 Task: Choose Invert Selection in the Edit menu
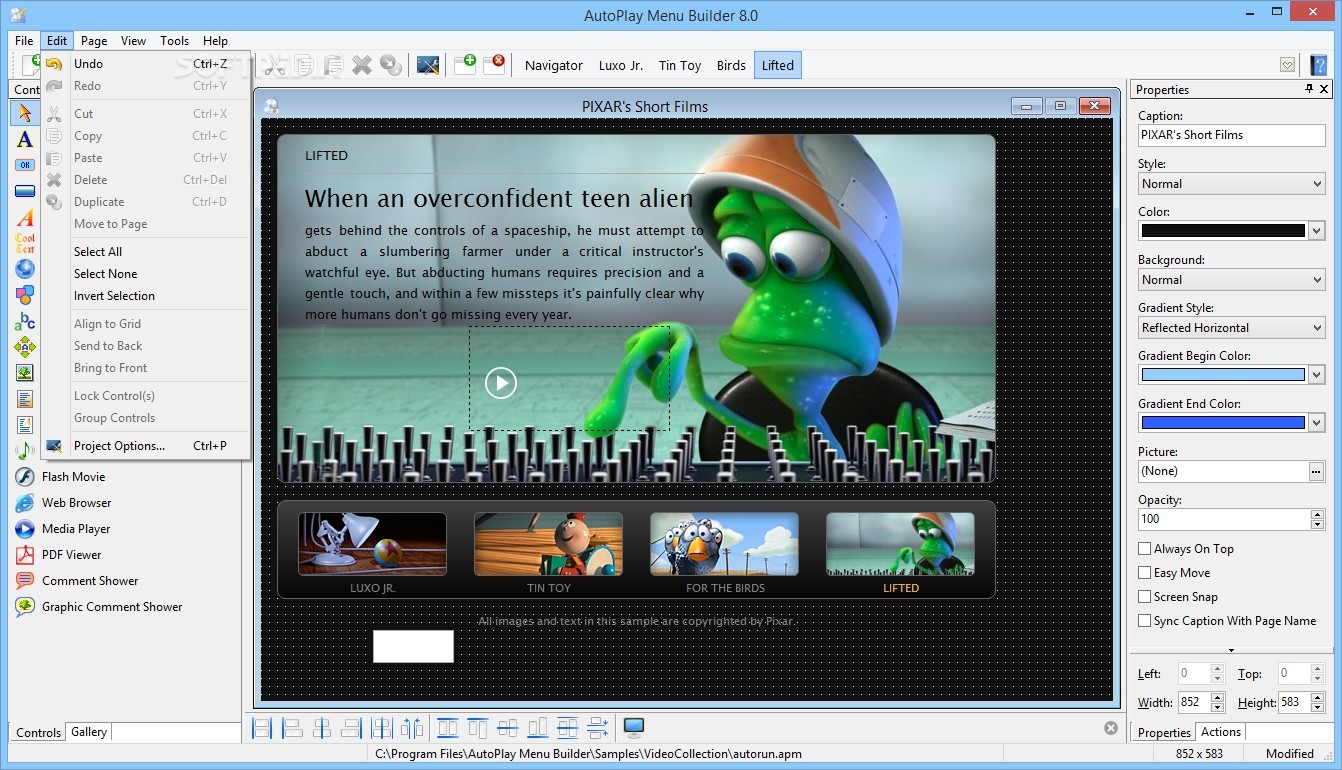click(x=145, y=296)
